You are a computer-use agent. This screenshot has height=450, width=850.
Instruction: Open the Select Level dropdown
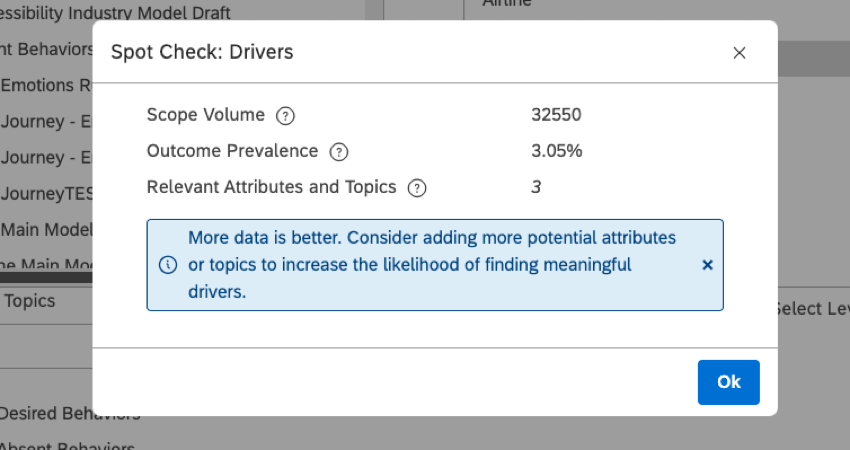pyautogui.click(x=811, y=308)
